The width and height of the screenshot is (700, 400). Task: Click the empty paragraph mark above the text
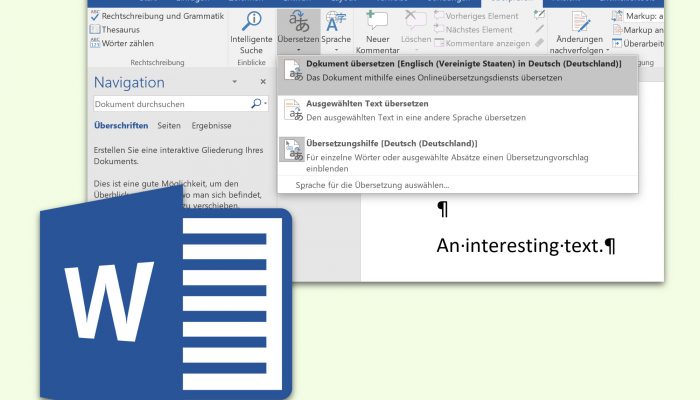[442, 209]
